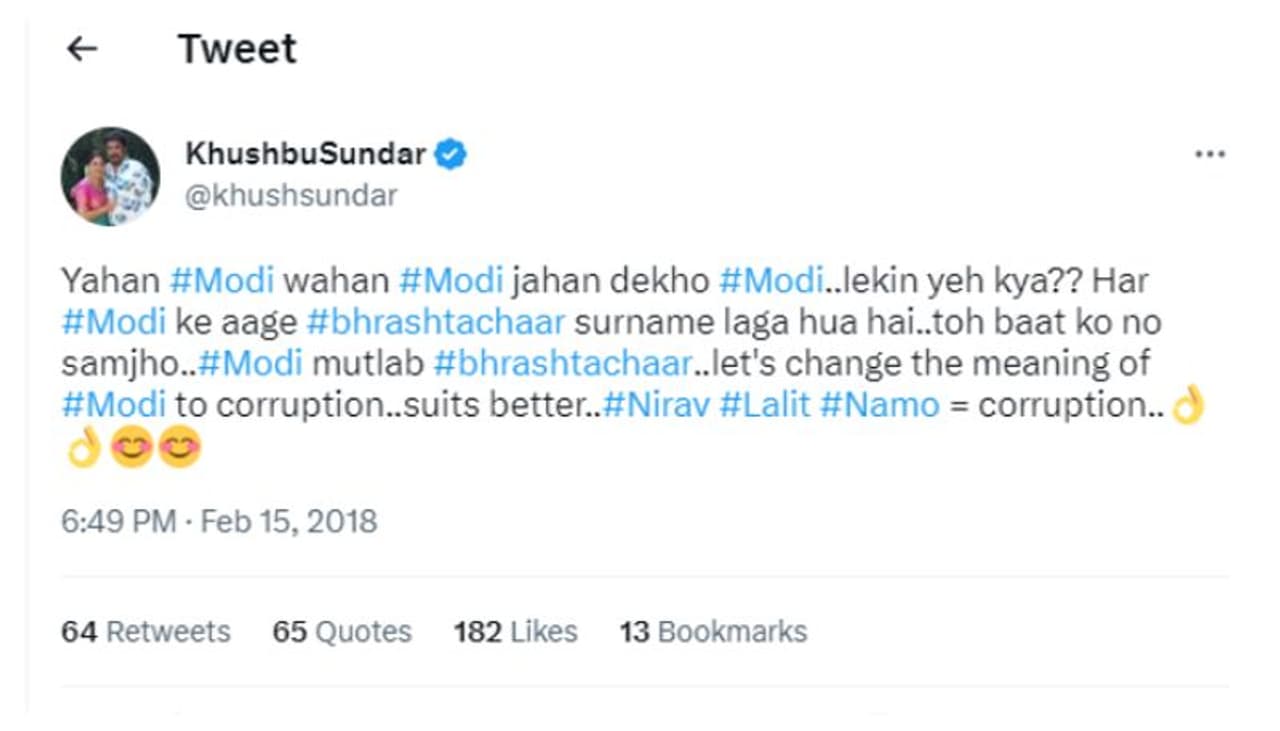Click the KhushbuSundar display name
The height and width of the screenshot is (731, 1280).
point(306,154)
